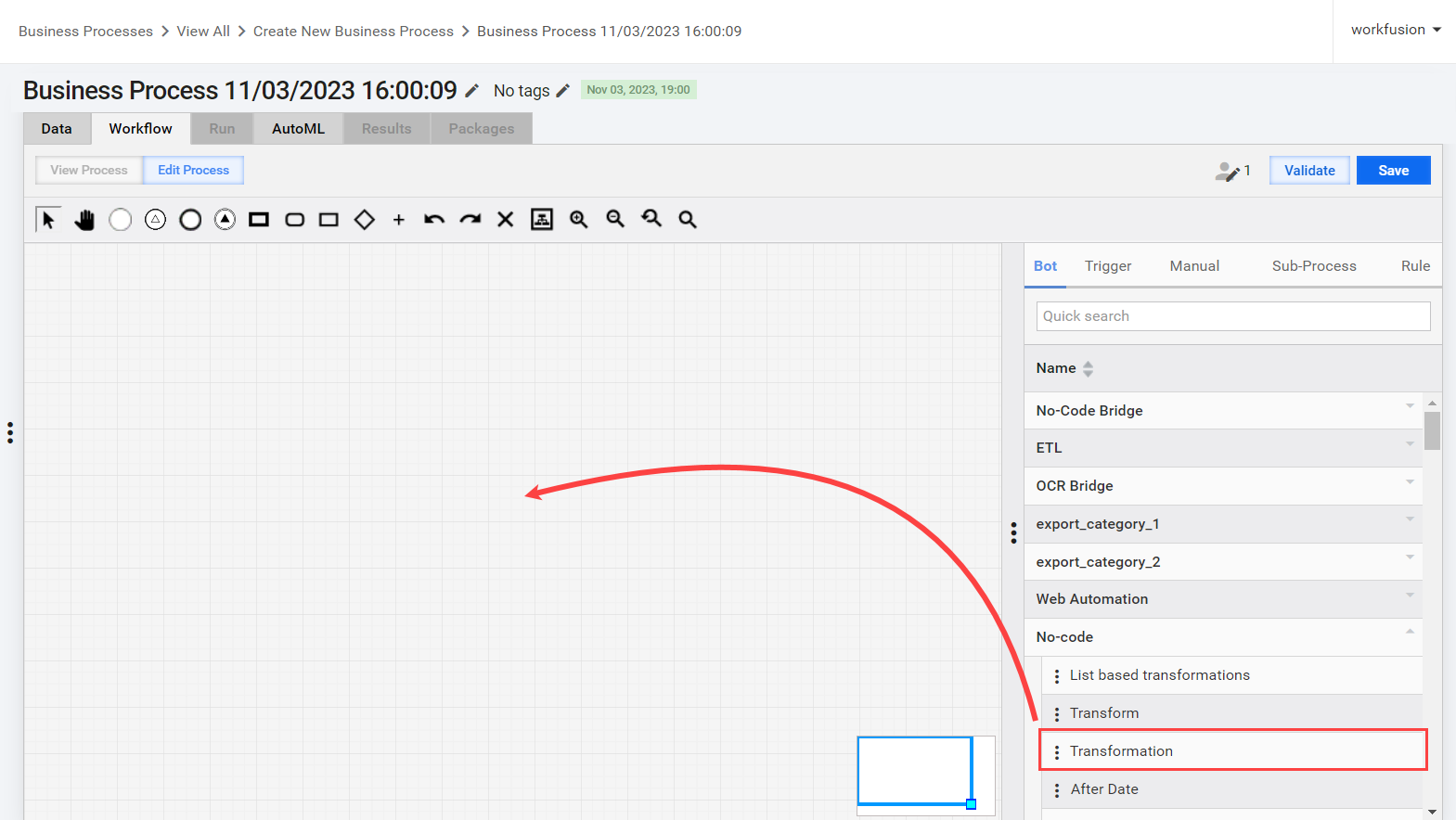The height and width of the screenshot is (820, 1456).
Task: Open the Workflow tab
Action: click(x=140, y=129)
